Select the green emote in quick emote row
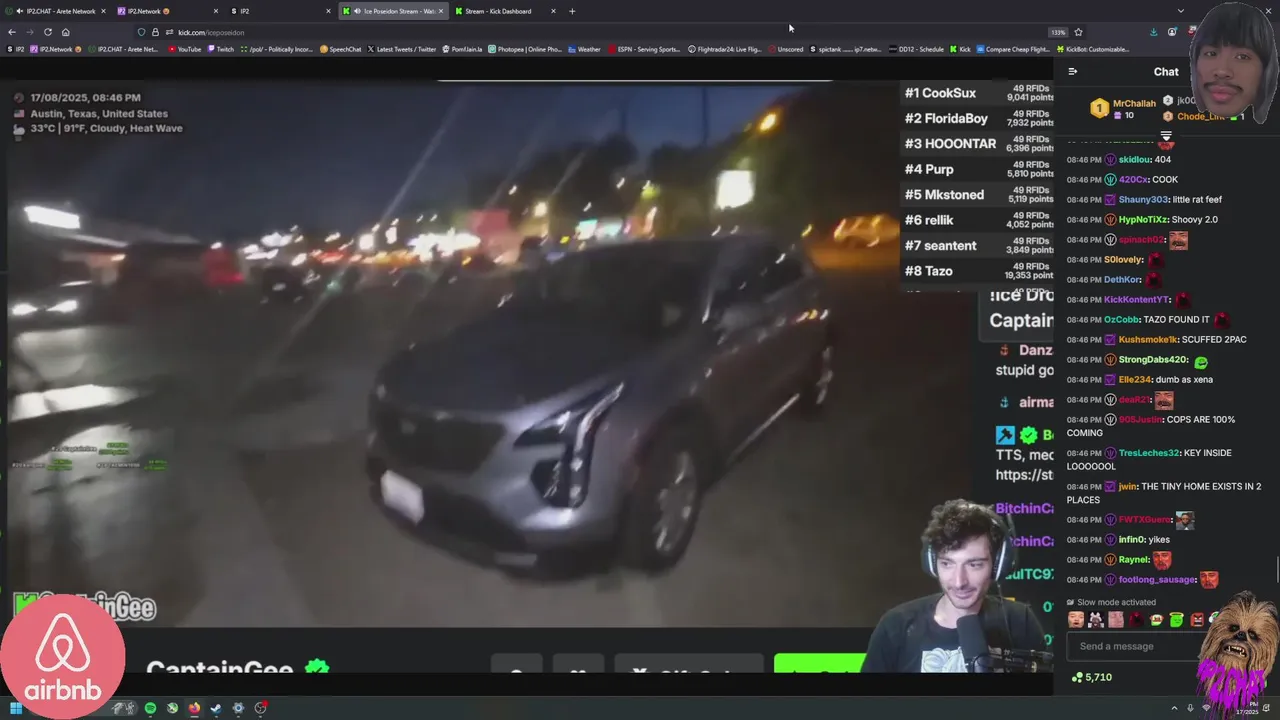 (x=1176, y=620)
